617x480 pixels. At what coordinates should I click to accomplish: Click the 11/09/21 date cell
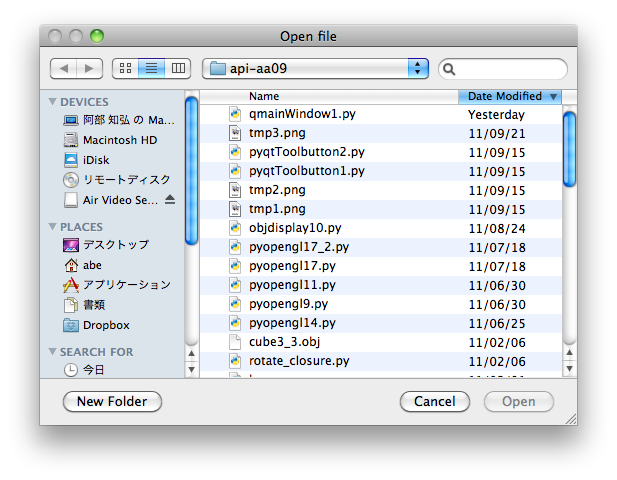pos(497,134)
